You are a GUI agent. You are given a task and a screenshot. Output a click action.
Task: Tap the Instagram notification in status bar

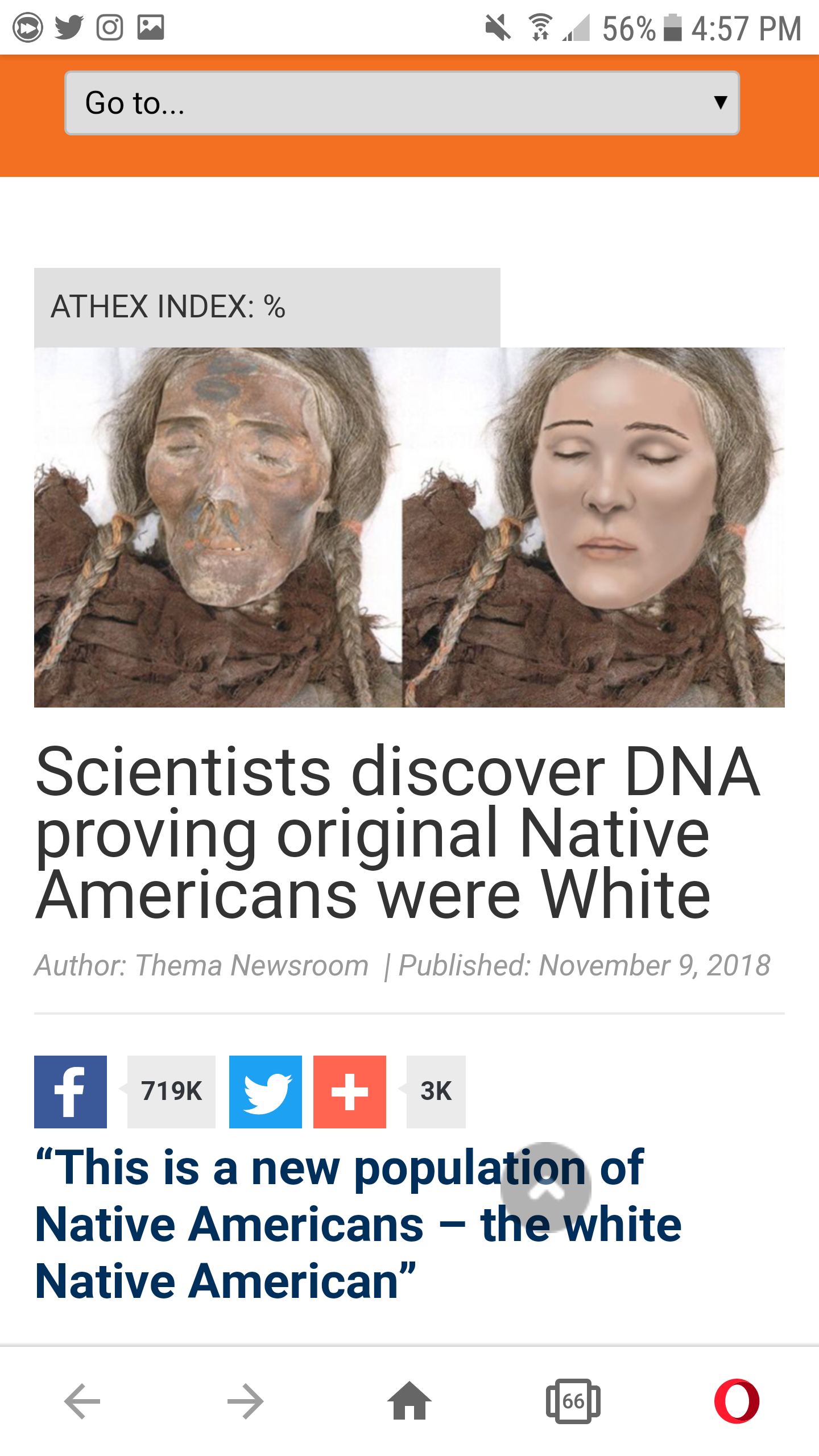[110, 27]
